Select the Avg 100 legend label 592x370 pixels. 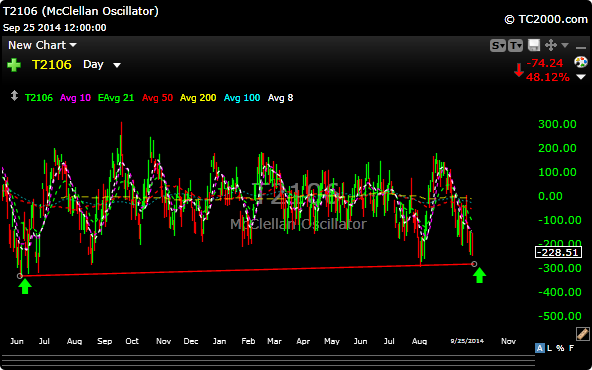pos(242,98)
